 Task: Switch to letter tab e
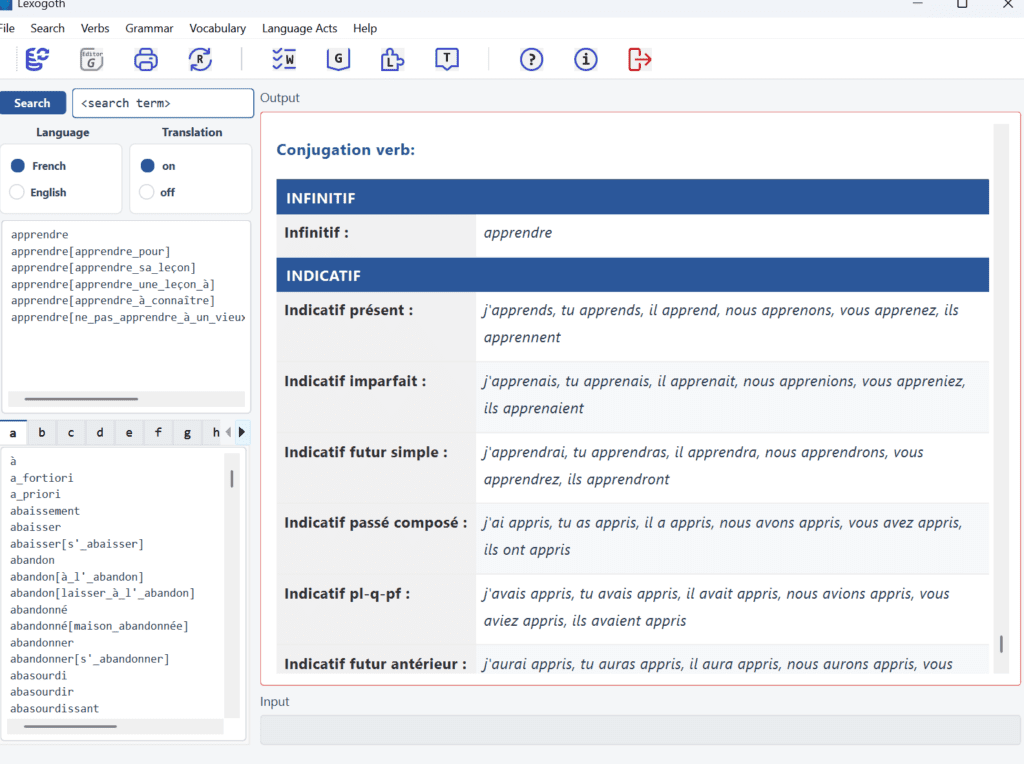tap(129, 432)
